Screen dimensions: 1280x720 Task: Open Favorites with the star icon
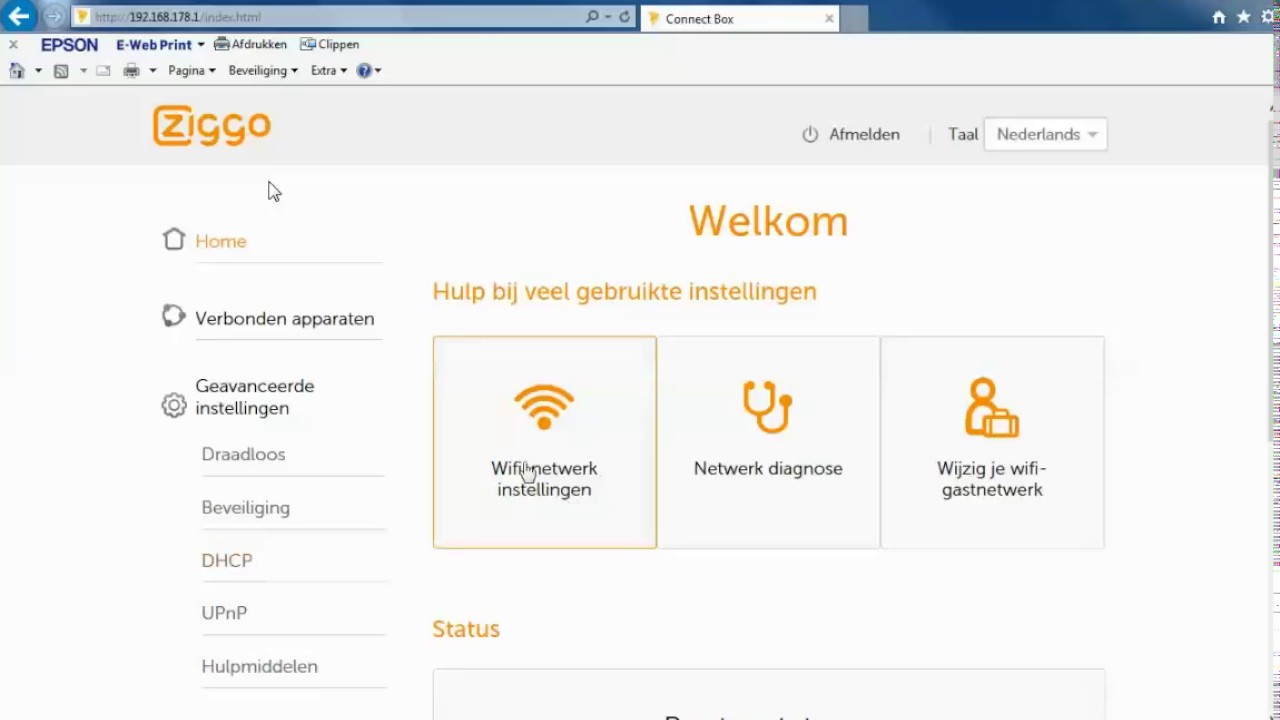point(1244,17)
